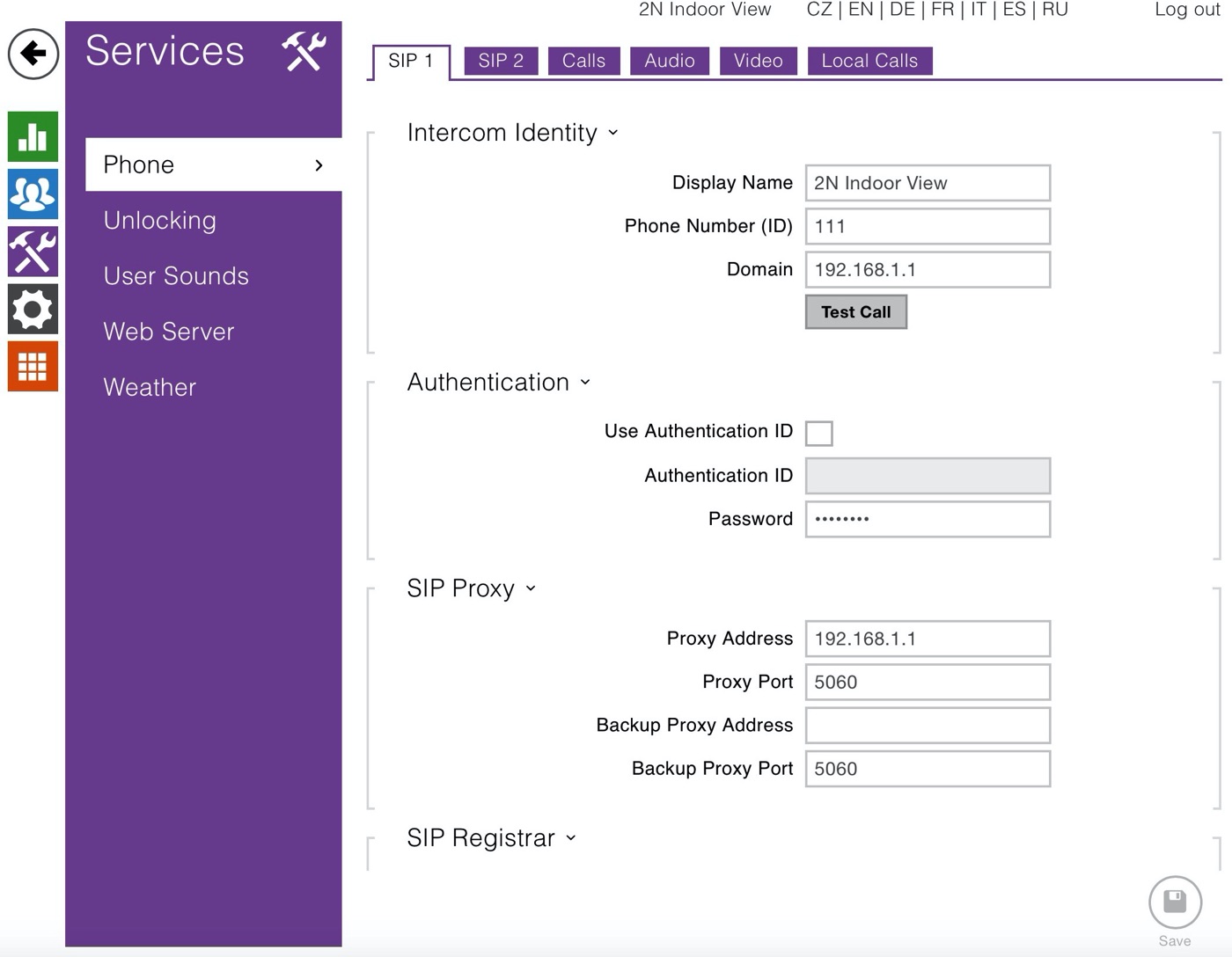
Task: Click the back arrow icon
Action: coord(33,54)
